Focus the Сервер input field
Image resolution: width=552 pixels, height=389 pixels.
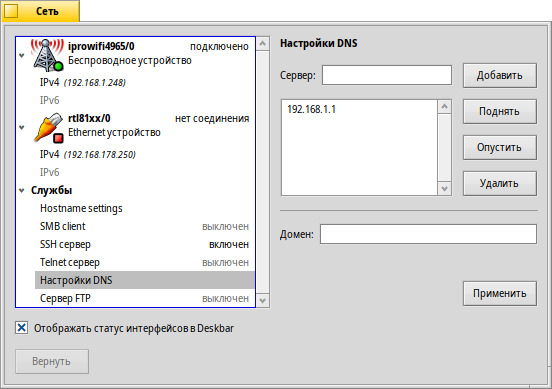[x=387, y=75]
